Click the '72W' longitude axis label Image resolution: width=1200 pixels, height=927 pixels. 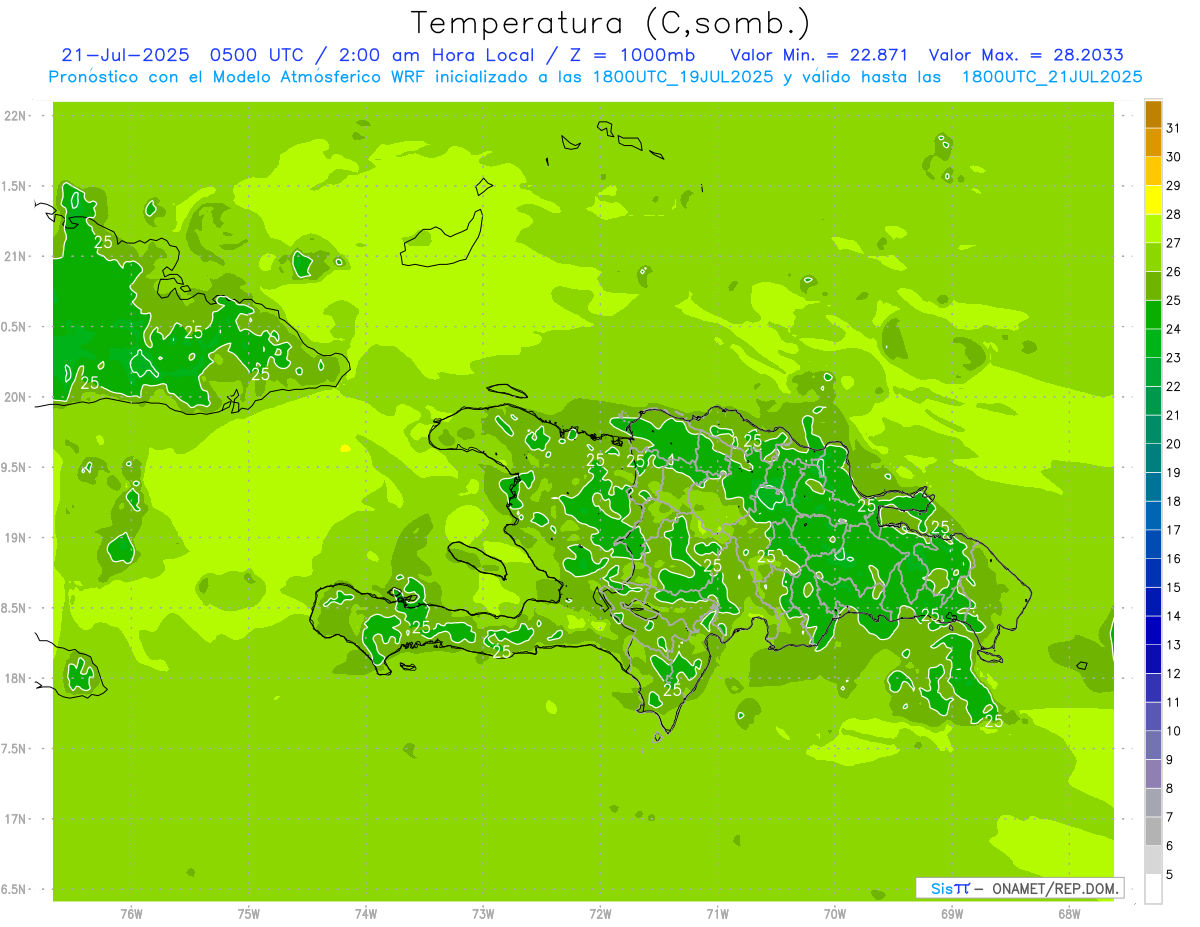point(600,913)
